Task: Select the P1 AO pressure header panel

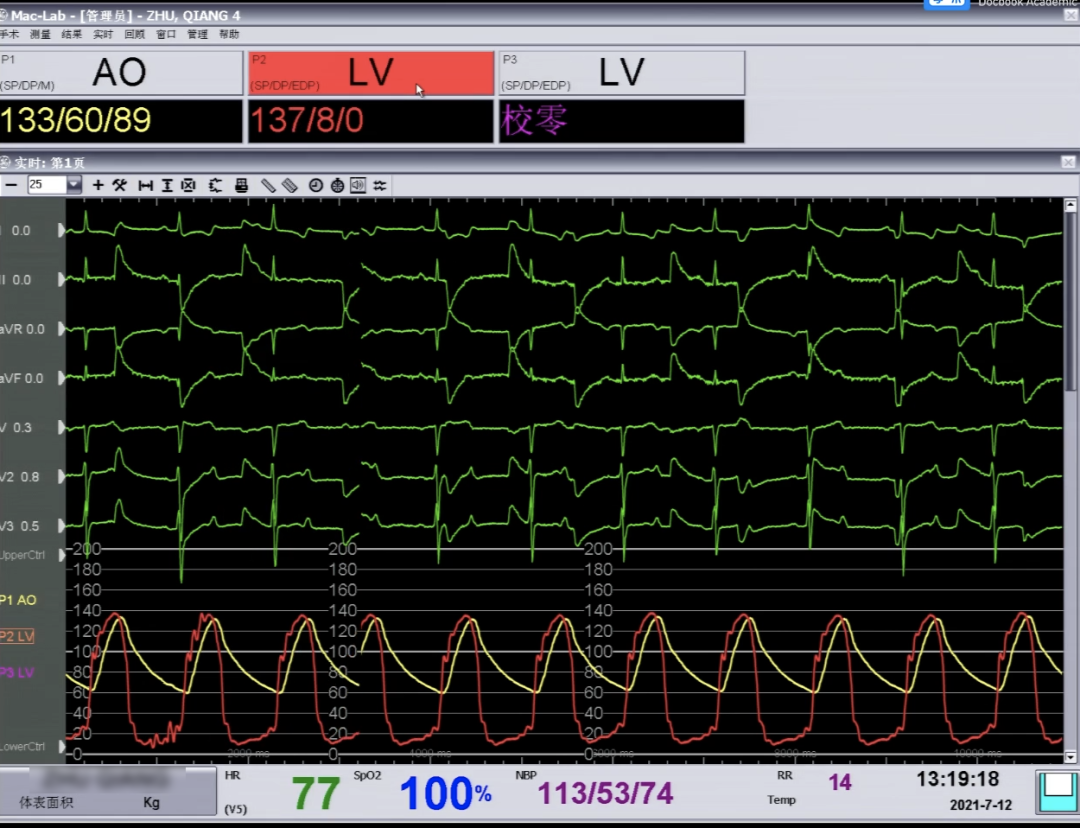Action: click(x=121, y=74)
